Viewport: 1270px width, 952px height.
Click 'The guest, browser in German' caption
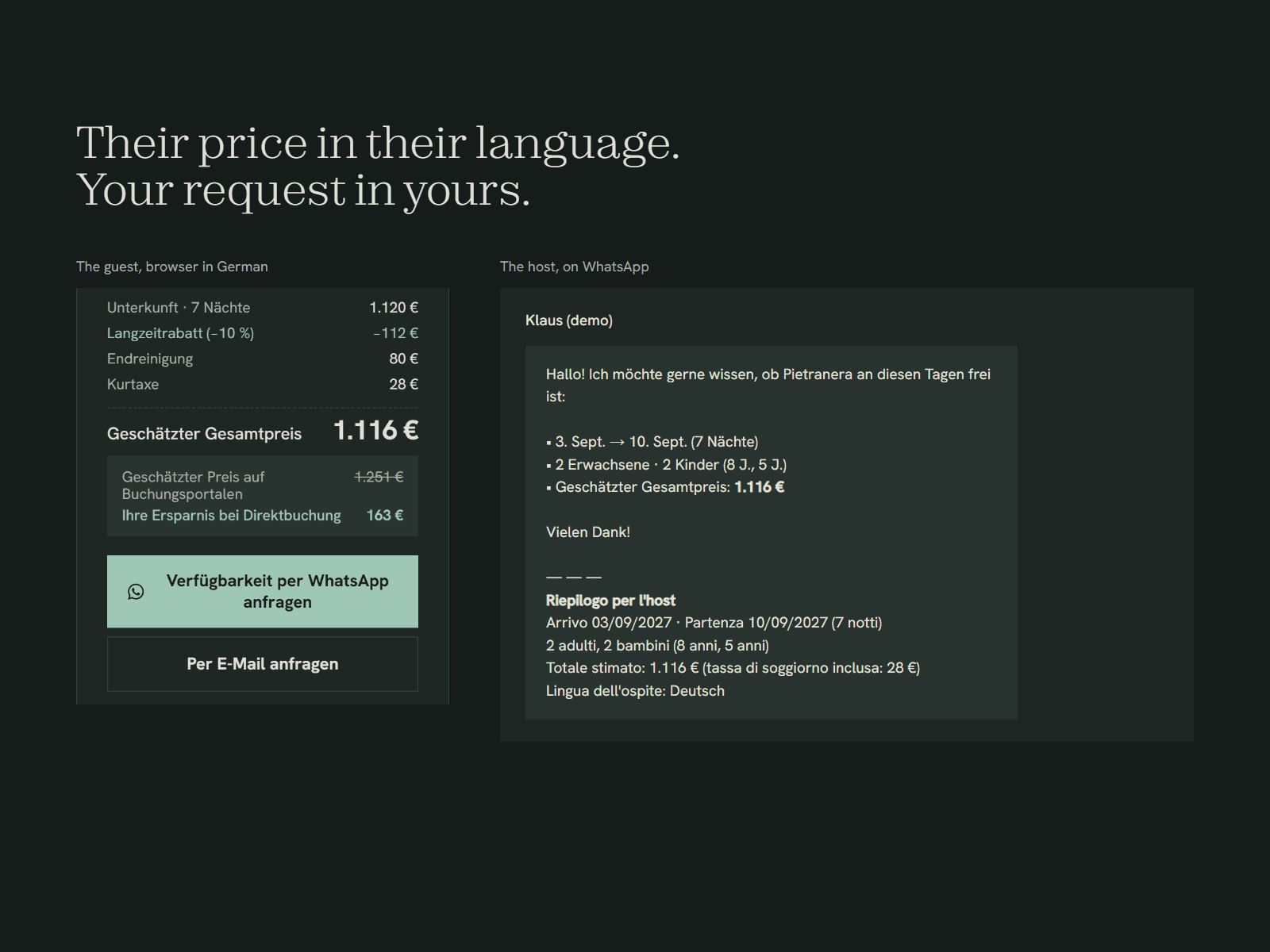pyautogui.click(x=172, y=267)
